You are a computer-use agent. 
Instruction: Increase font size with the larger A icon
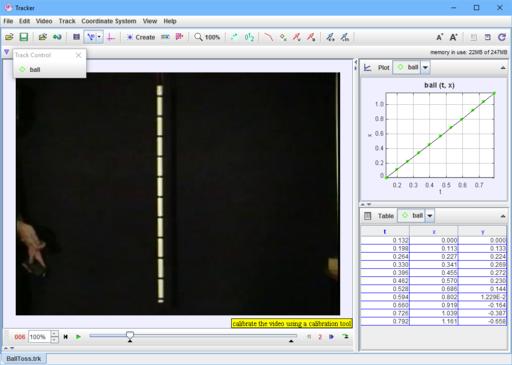tap(454, 37)
